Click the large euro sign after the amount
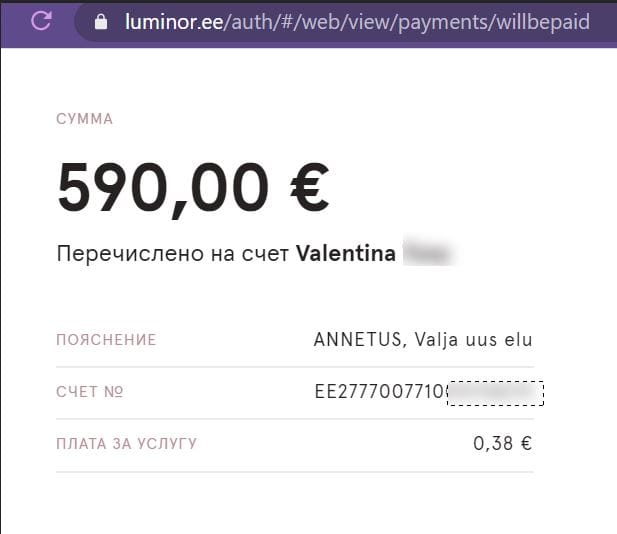 point(302,188)
